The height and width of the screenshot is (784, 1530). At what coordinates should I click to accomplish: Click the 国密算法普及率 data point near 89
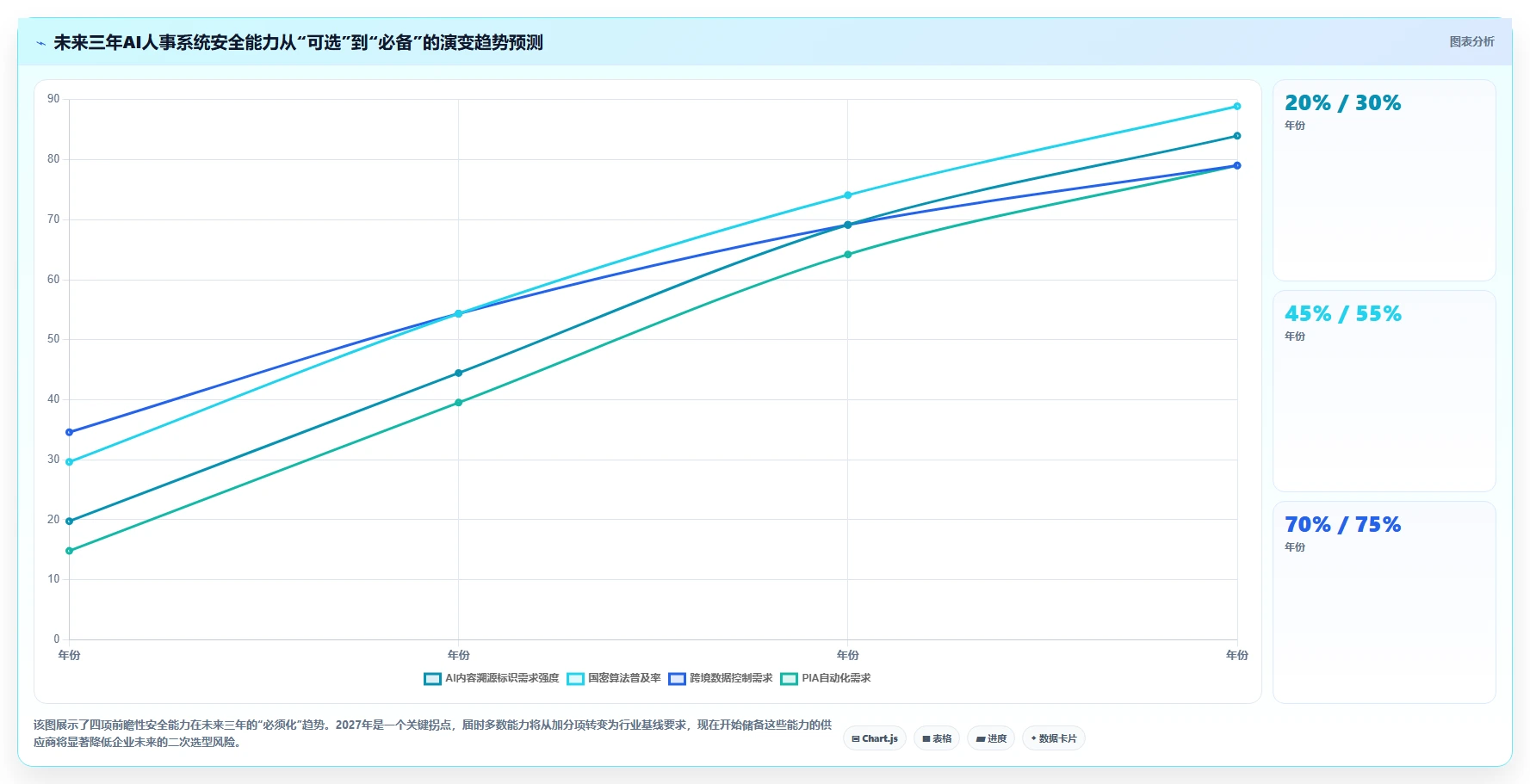pyautogui.click(x=1237, y=107)
